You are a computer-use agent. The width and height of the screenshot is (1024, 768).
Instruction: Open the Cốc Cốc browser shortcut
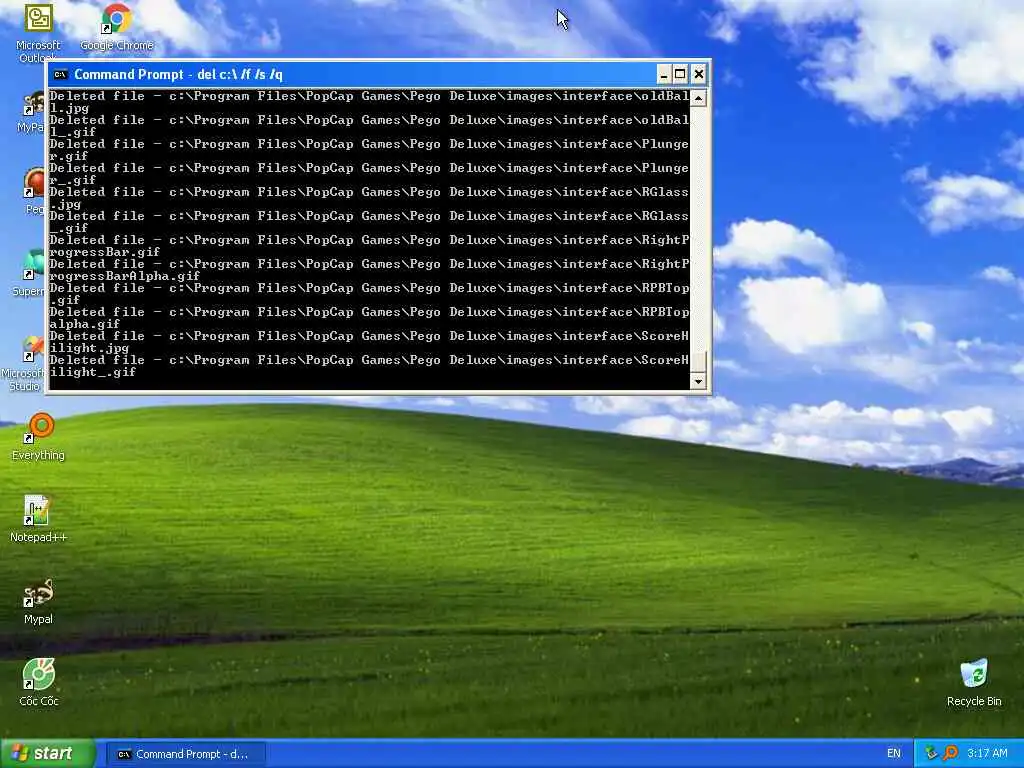click(x=38, y=682)
